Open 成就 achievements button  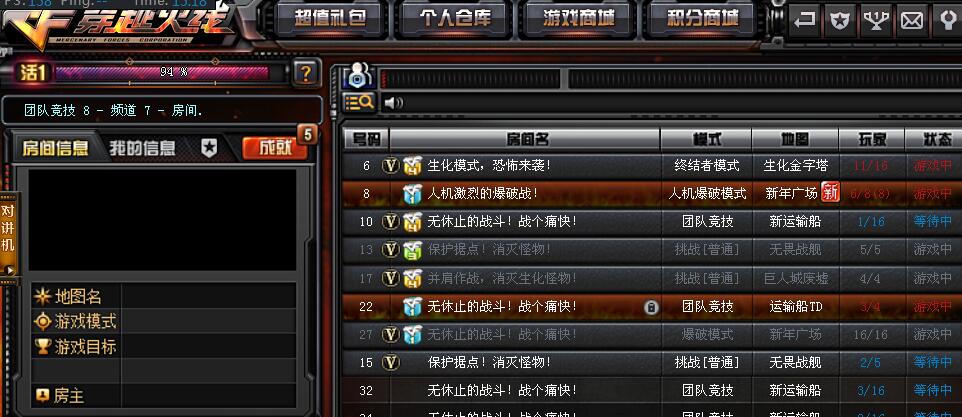point(275,148)
